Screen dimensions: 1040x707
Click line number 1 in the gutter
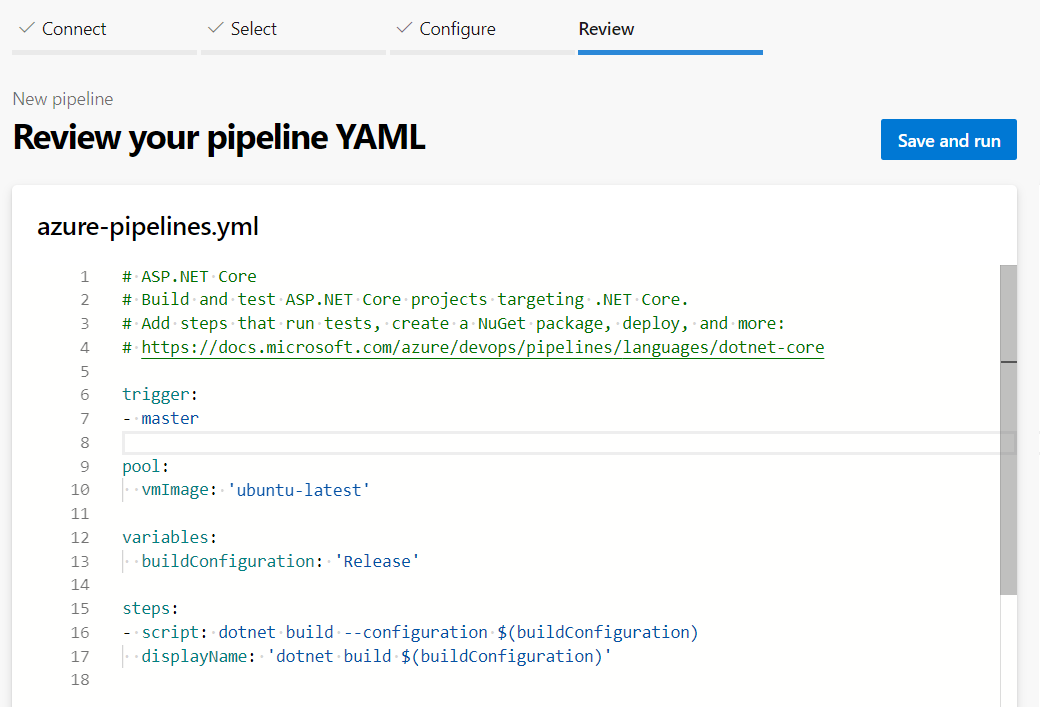[85, 277]
